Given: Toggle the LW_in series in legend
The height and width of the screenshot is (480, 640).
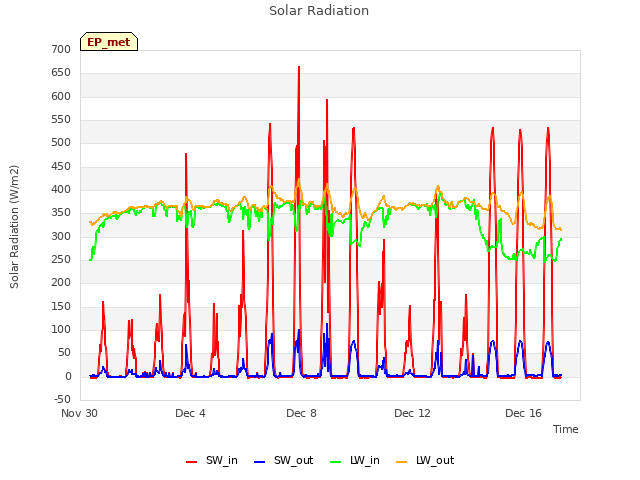Looking at the screenshot, I should tap(355, 461).
